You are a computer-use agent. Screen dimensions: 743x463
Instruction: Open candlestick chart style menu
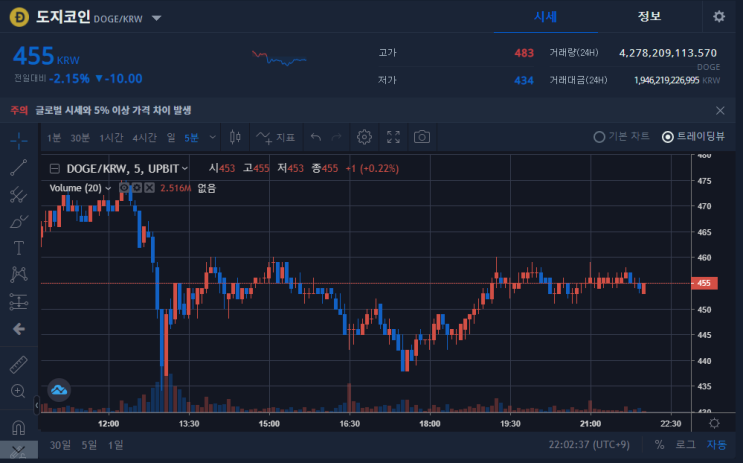[235, 137]
